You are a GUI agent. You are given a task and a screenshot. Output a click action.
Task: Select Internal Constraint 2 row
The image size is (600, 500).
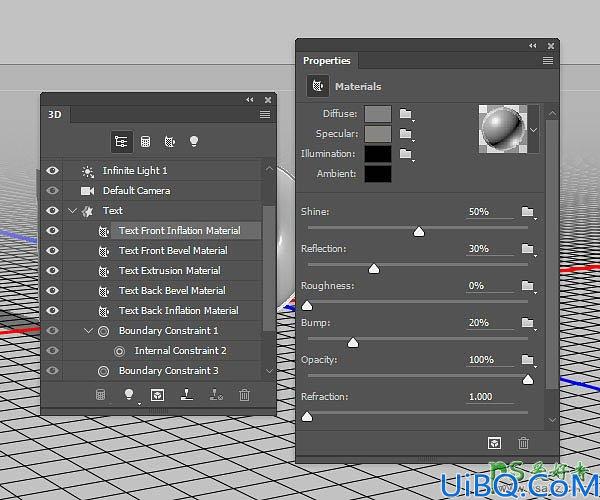click(163, 350)
